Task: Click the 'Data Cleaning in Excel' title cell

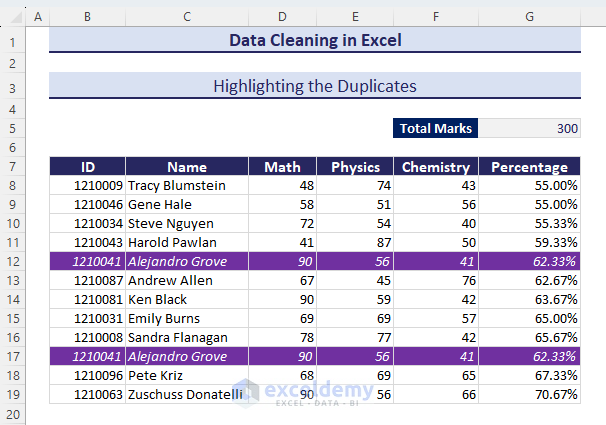Action: coord(314,41)
